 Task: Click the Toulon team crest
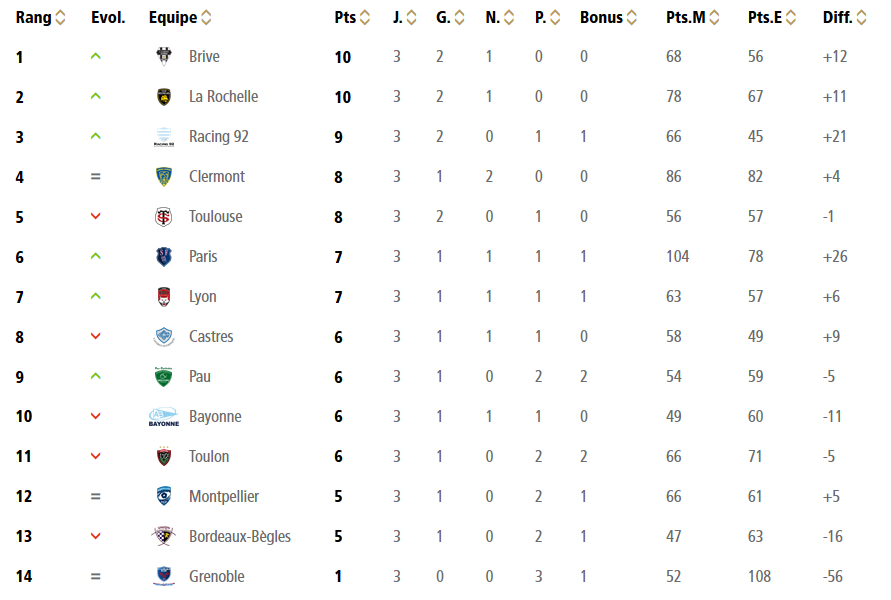coord(164,456)
